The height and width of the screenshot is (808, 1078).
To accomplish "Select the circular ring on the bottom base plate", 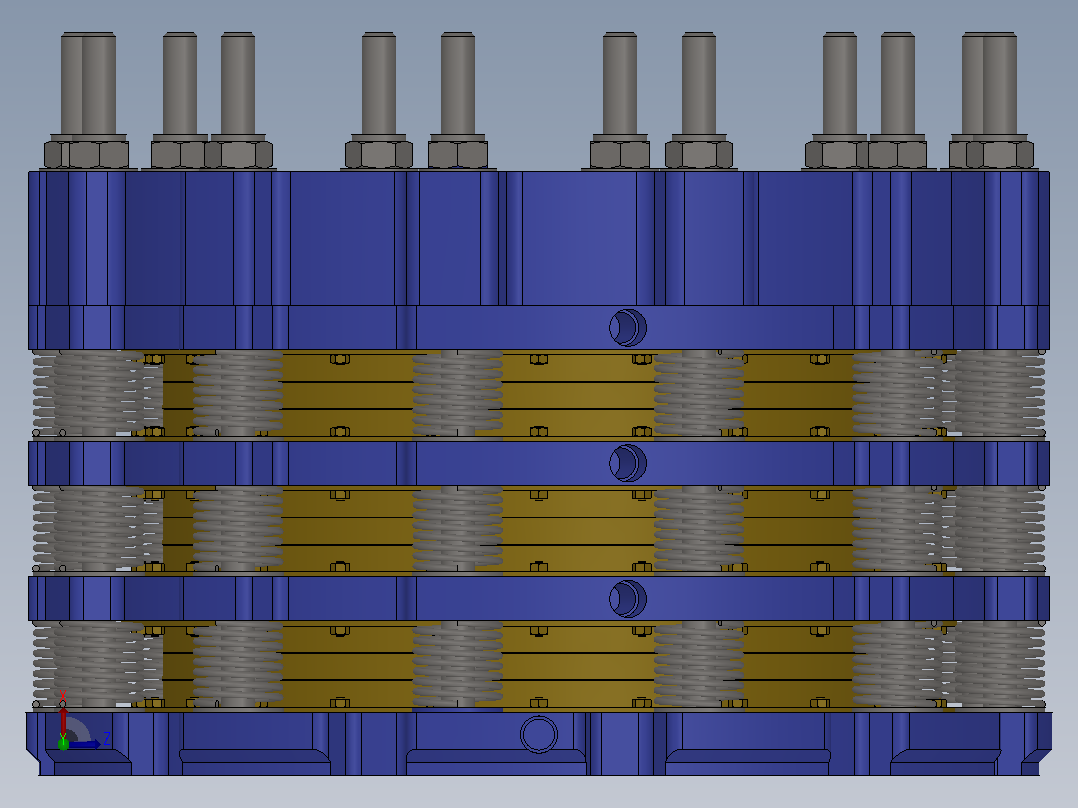I will [538, 734].
